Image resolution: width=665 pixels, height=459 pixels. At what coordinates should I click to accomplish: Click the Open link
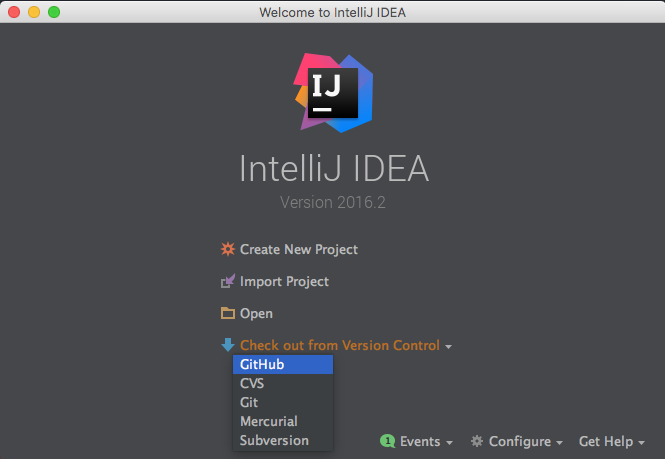pos(256,314)
